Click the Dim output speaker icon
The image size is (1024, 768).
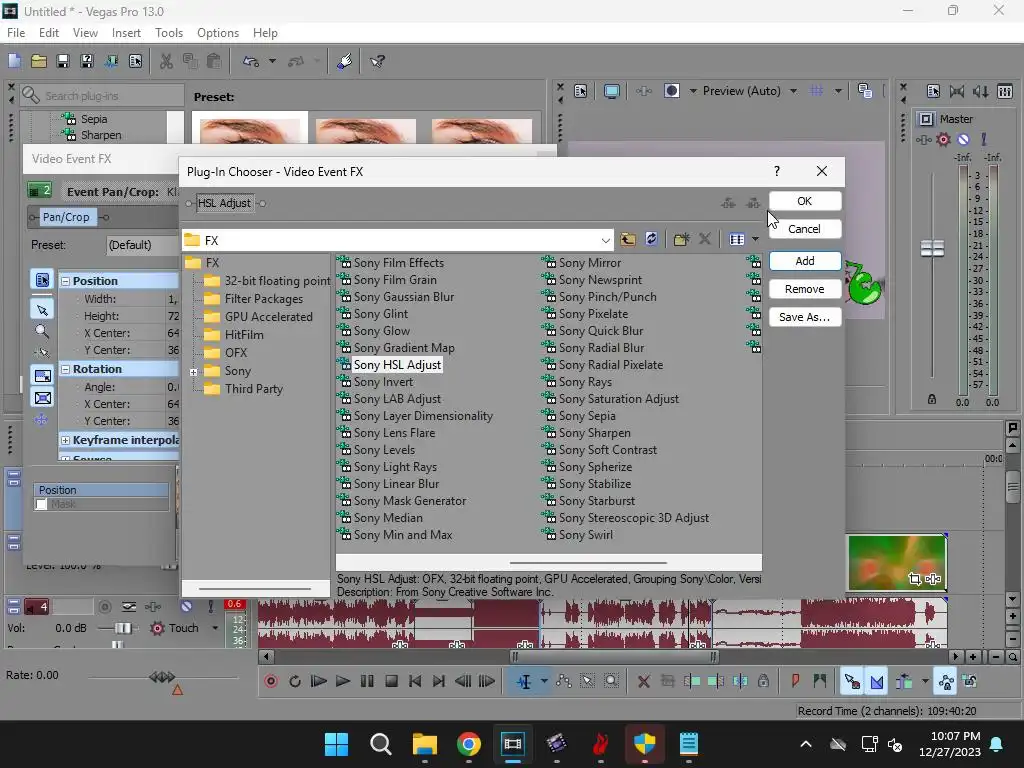click(x=981, y=91)
